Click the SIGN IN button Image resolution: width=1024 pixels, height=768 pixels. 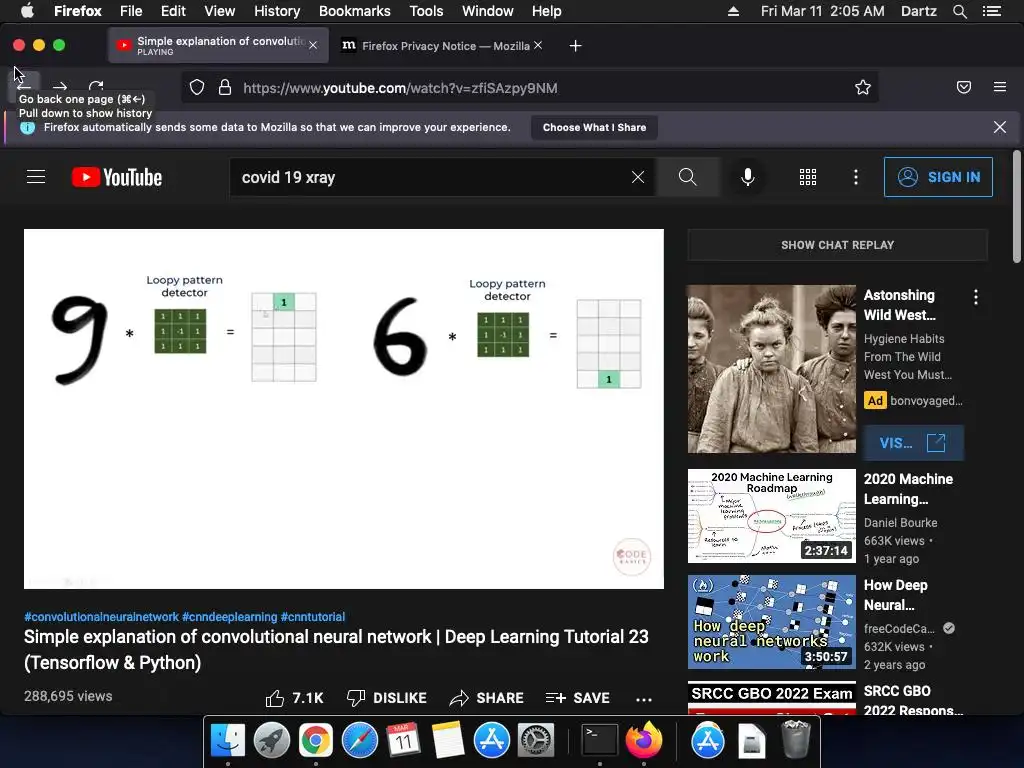[938, 177]
